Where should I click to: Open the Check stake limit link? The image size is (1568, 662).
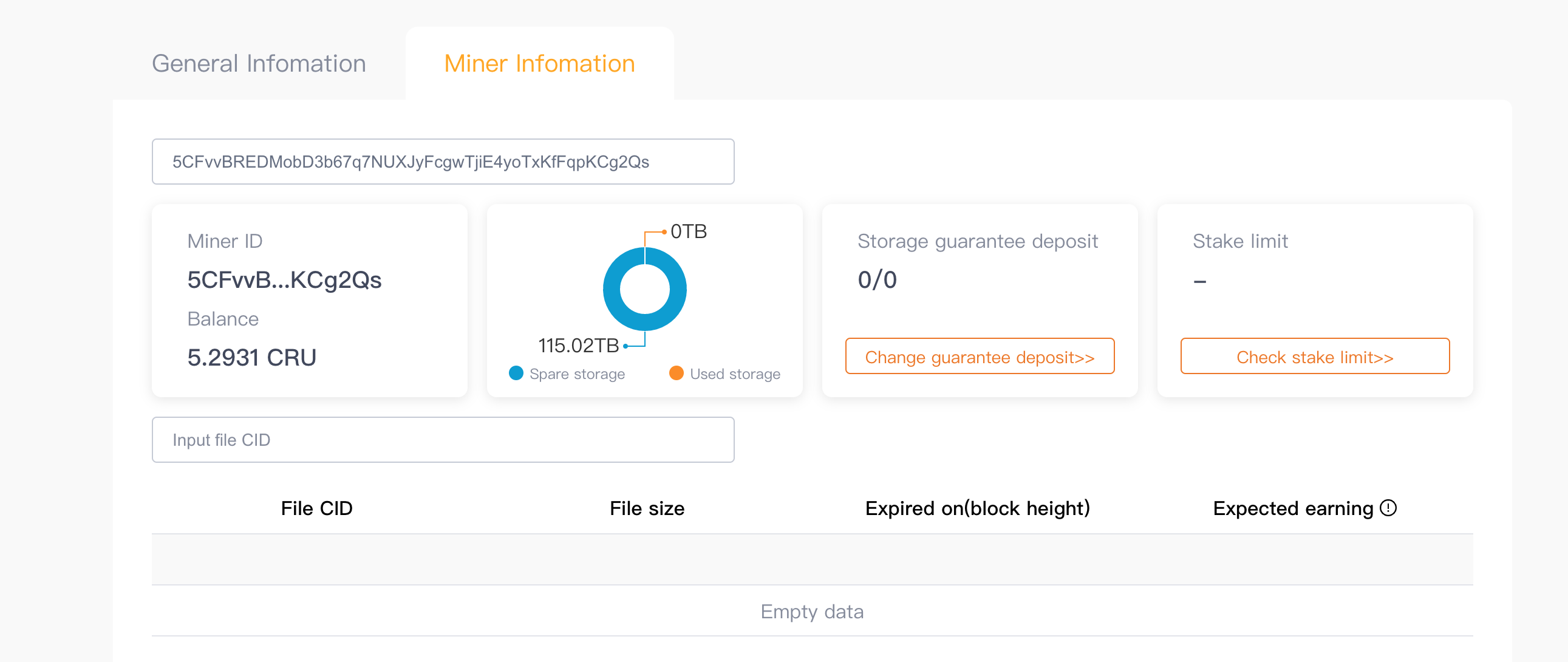tap(1314, 357)
